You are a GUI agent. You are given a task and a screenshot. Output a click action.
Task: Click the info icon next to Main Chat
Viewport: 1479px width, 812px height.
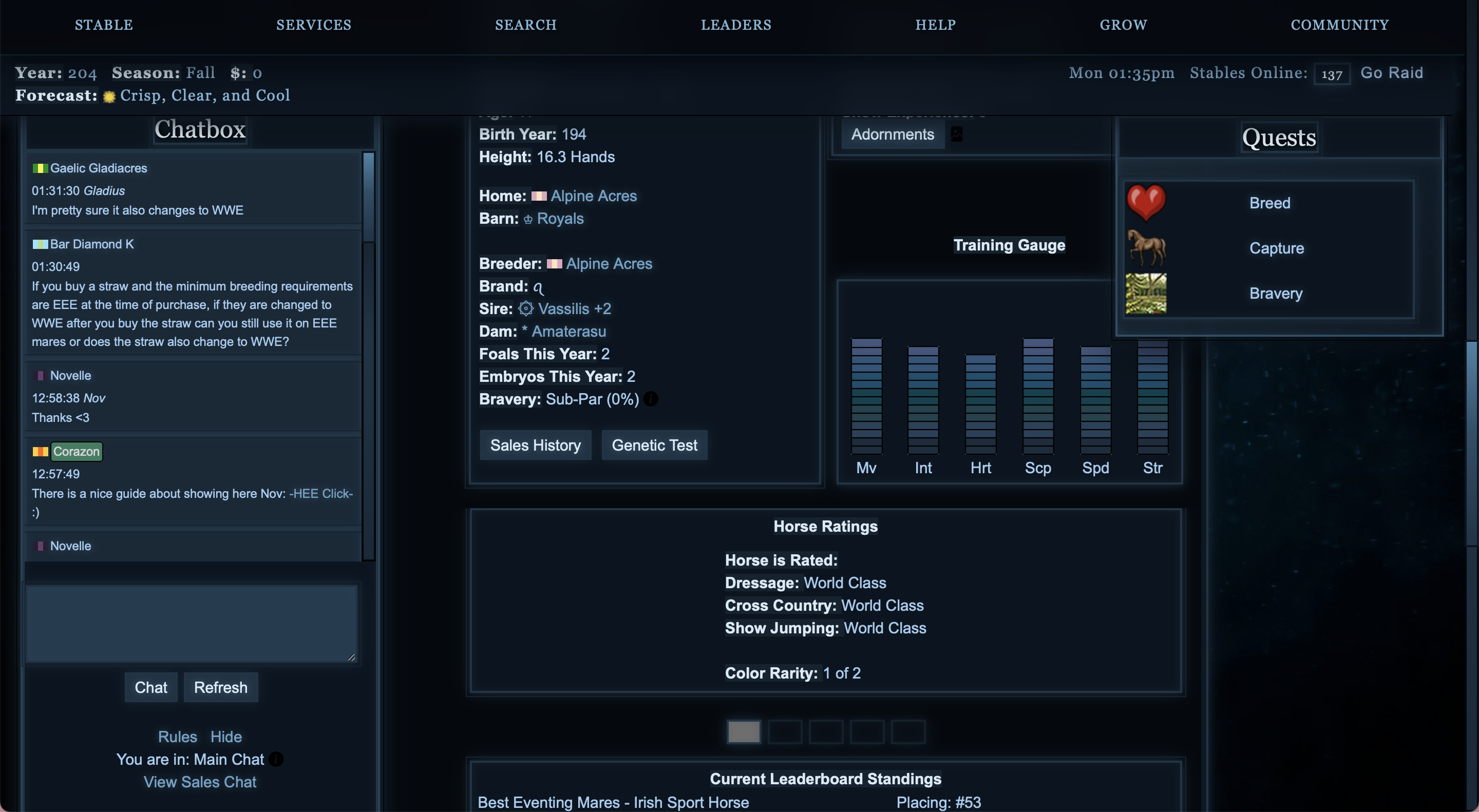click(x=276, y=759)
